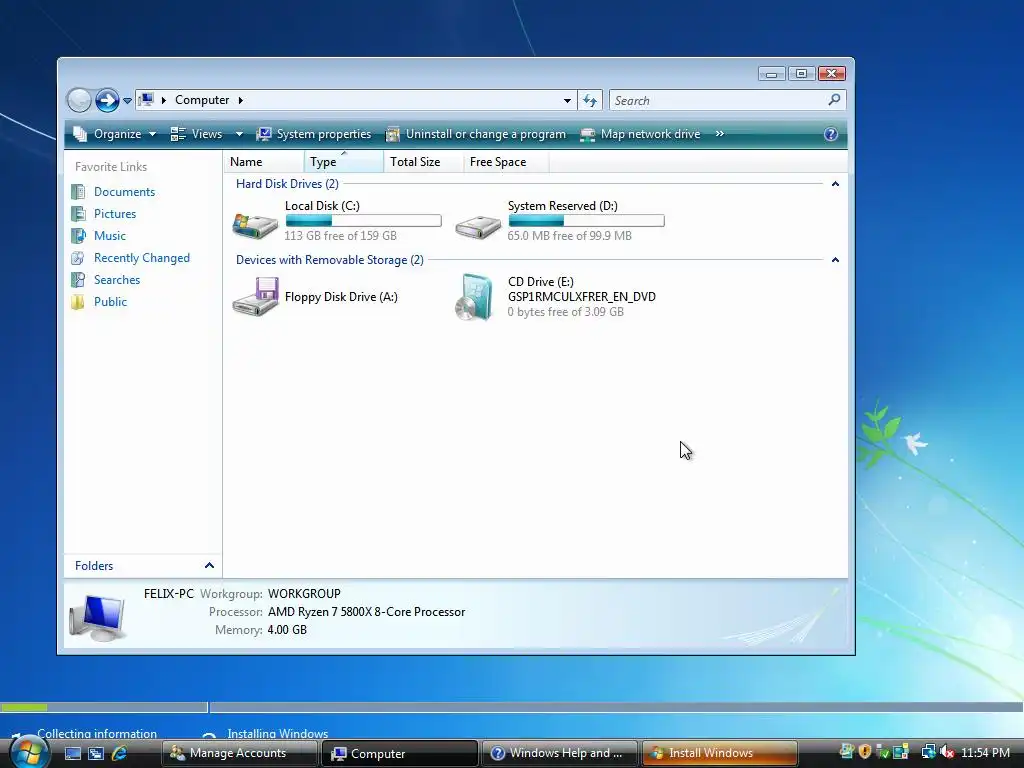Click the Devices with Removable Storage heading
Image resolution: width=1024 pixels, height=768 pixels.
330,260
